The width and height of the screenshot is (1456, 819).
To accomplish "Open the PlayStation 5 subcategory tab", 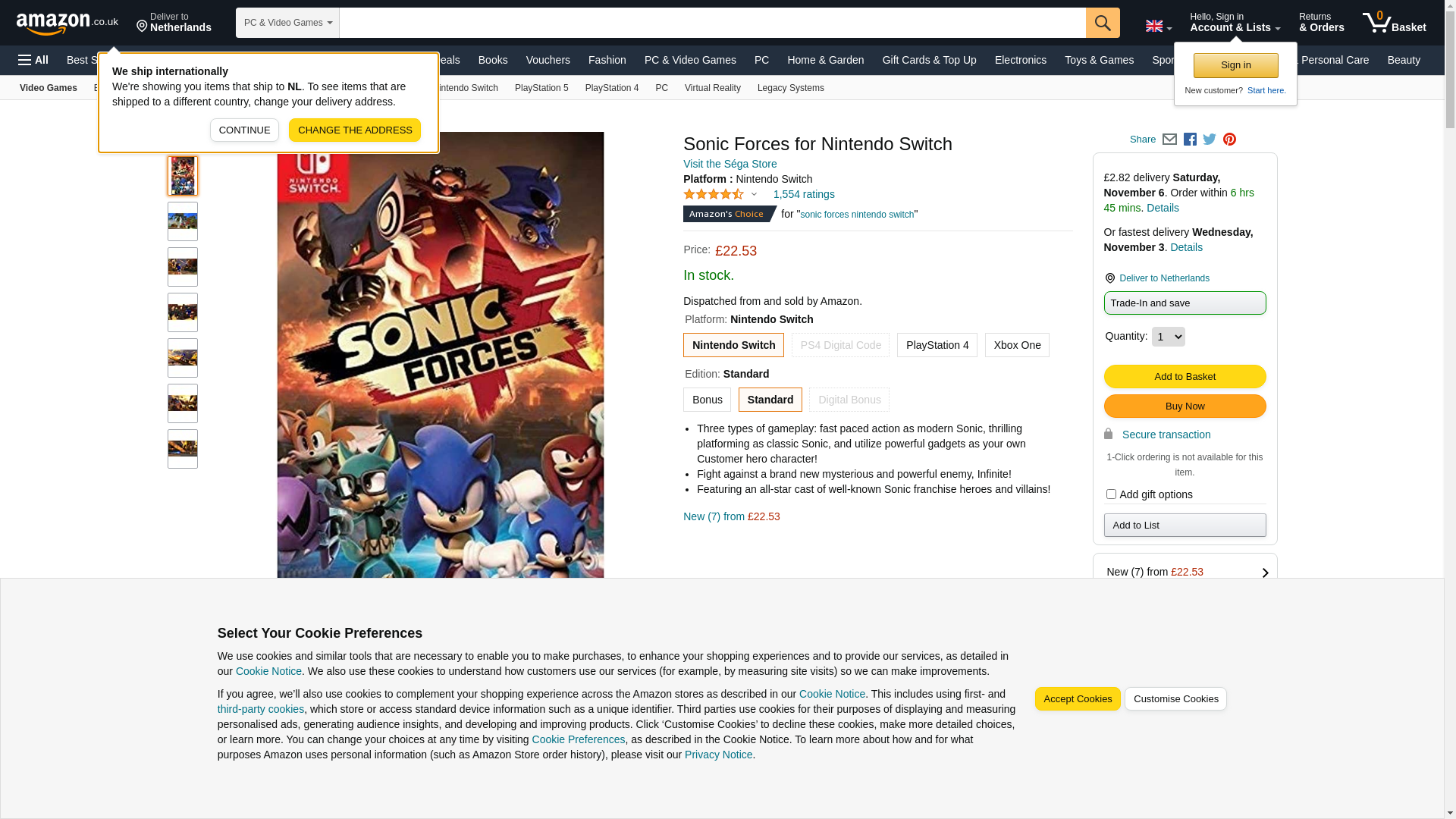I will (x=541, y=88).
